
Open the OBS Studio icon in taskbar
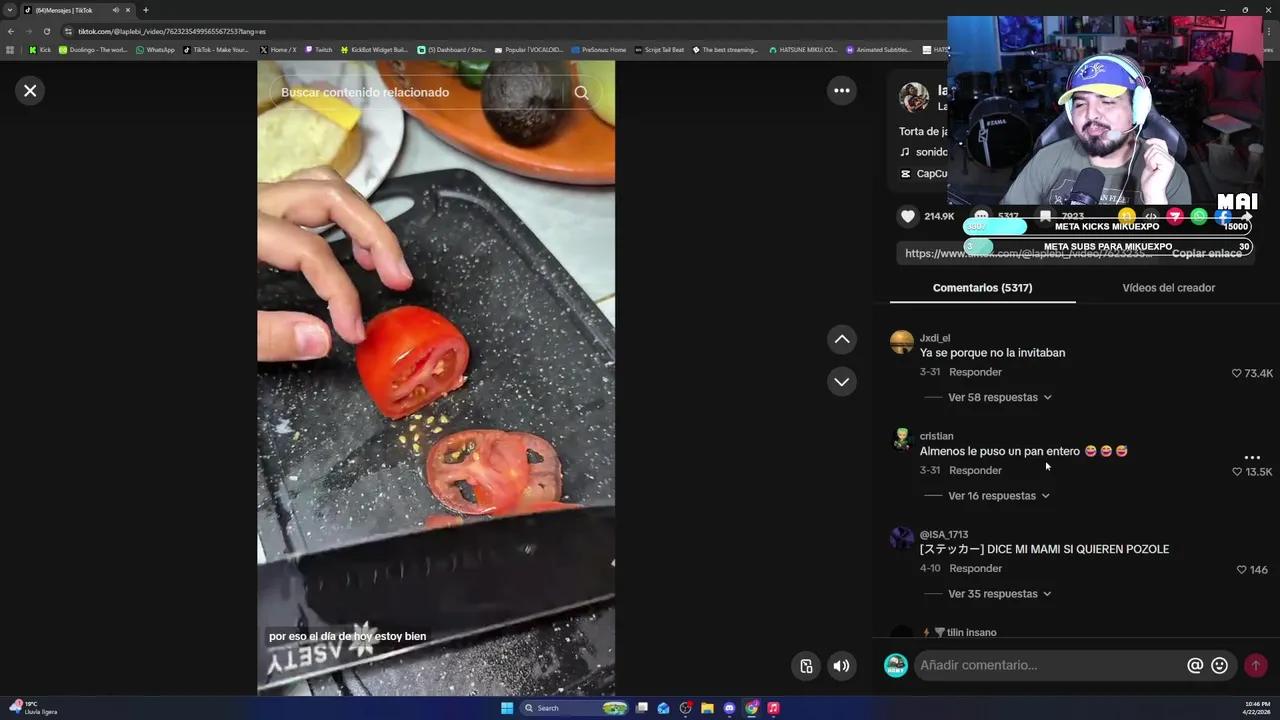point(685,708)
